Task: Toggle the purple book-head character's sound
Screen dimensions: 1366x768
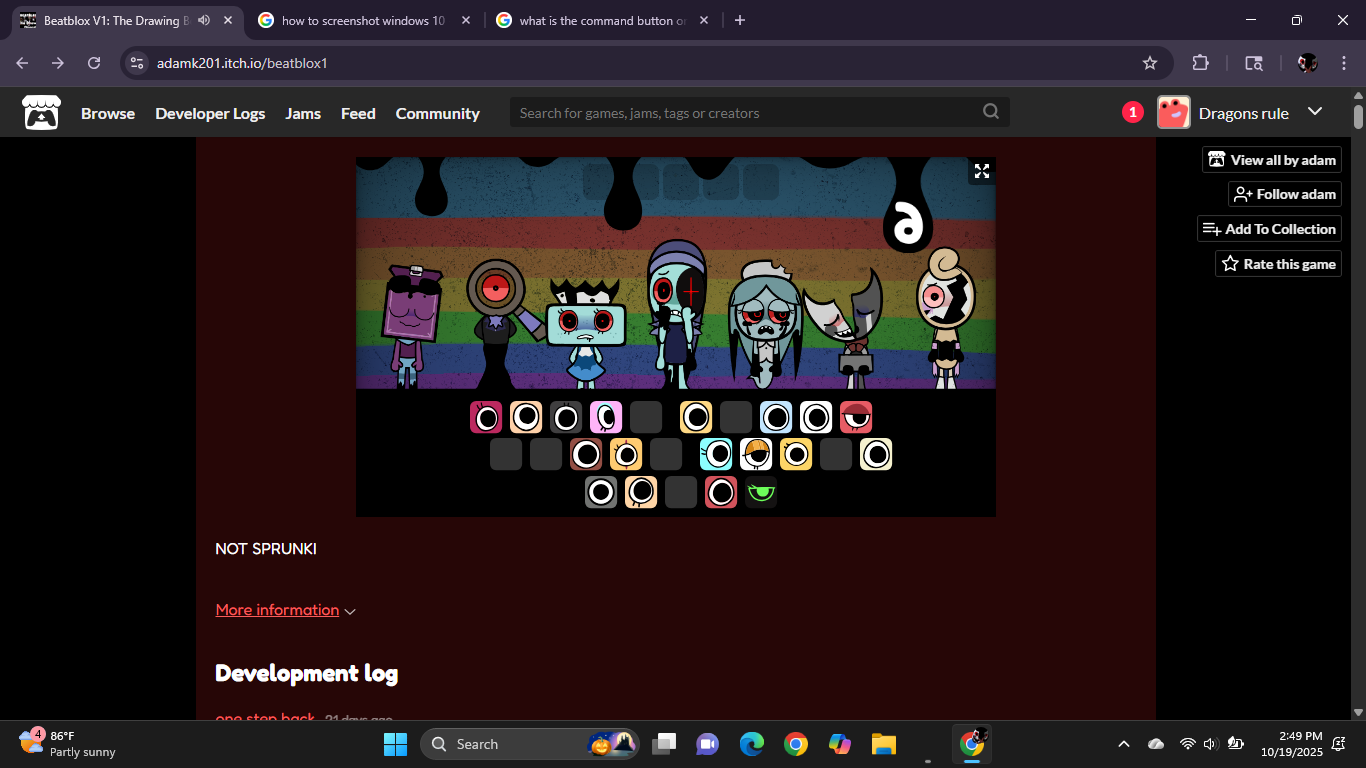Action: (409, 327)
